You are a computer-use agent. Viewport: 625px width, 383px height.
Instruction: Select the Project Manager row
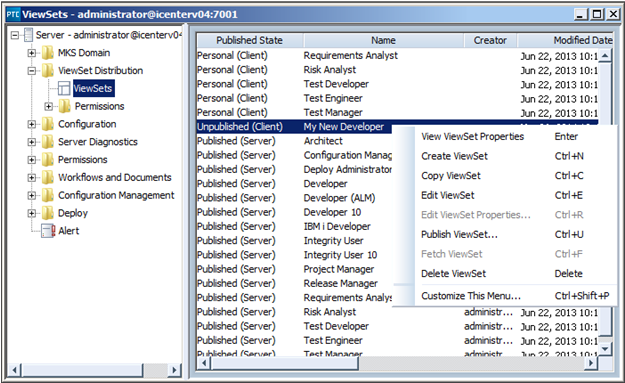click(x=294, y=269)
